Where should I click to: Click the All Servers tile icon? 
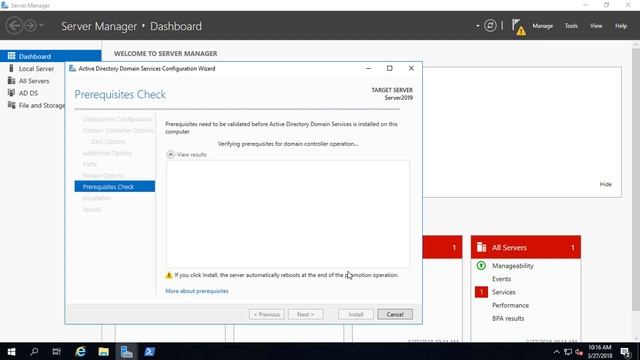(482, 247)
